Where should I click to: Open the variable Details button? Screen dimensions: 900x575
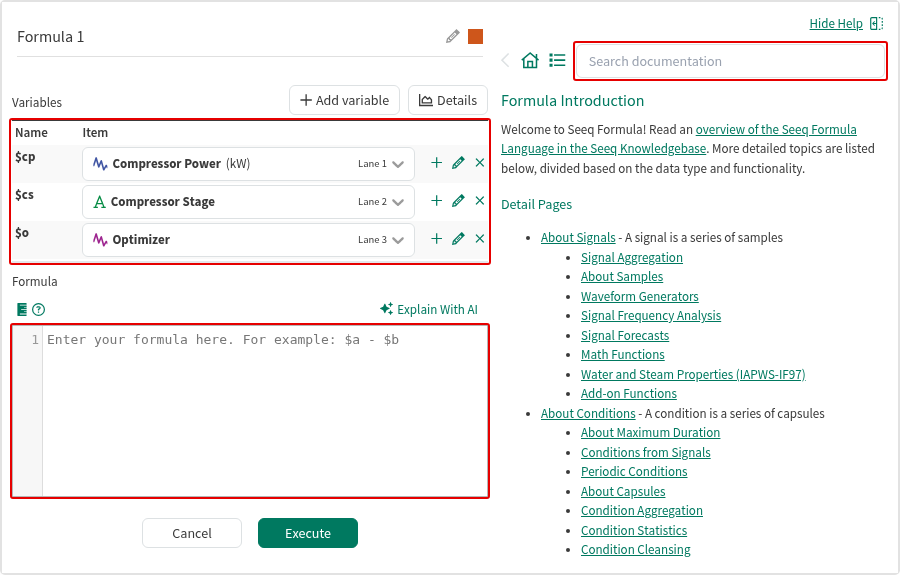pos(448,100)
